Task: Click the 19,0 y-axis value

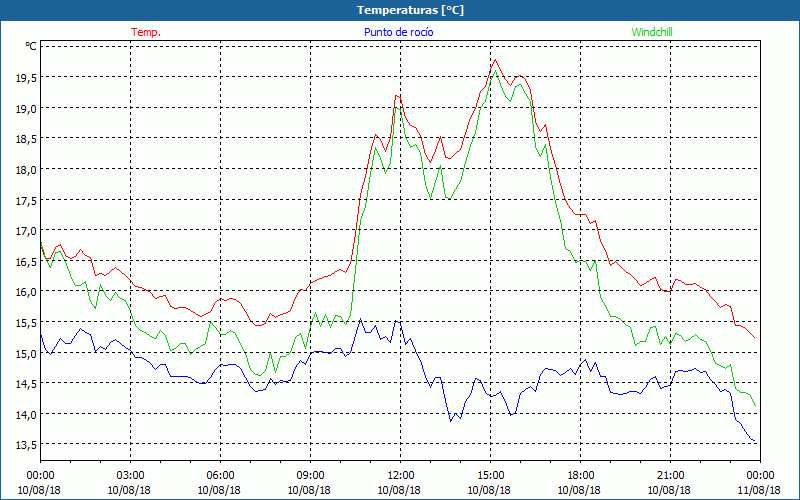Action: click(x=26, y=108)
